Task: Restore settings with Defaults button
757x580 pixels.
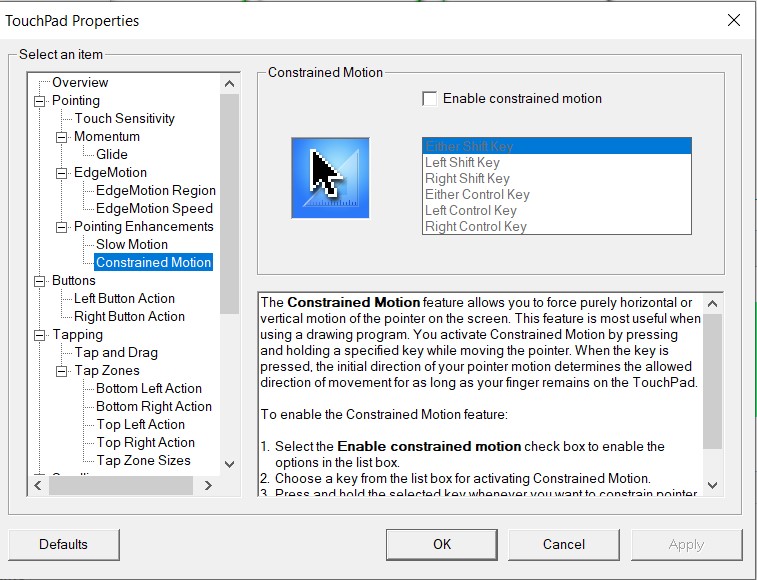Action: (x=63, y=544)
